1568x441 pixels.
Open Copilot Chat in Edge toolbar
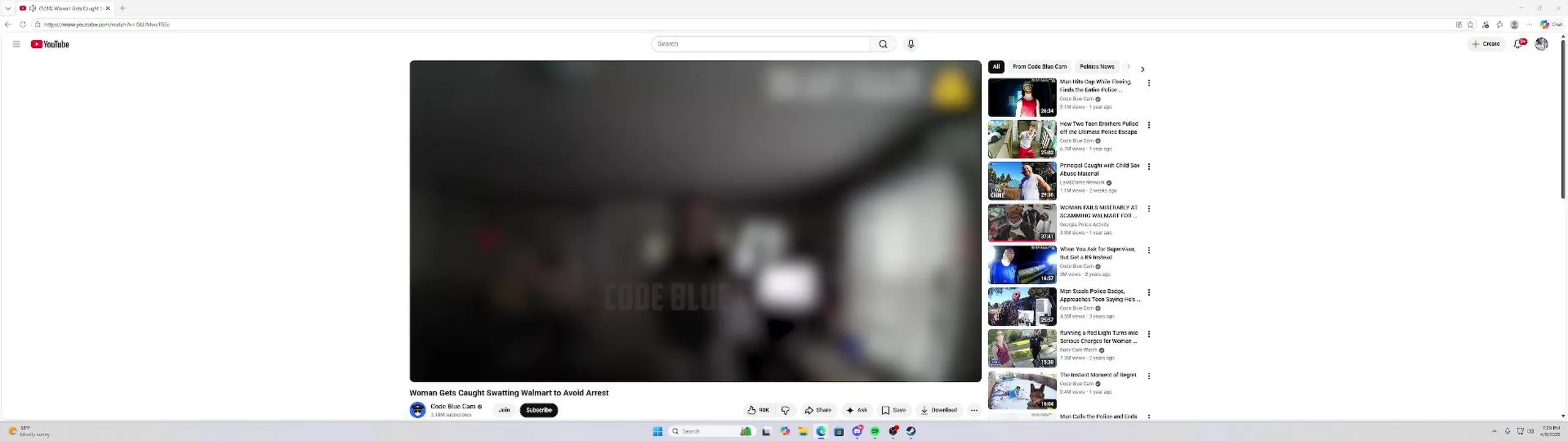click(x=1551, y=24)
